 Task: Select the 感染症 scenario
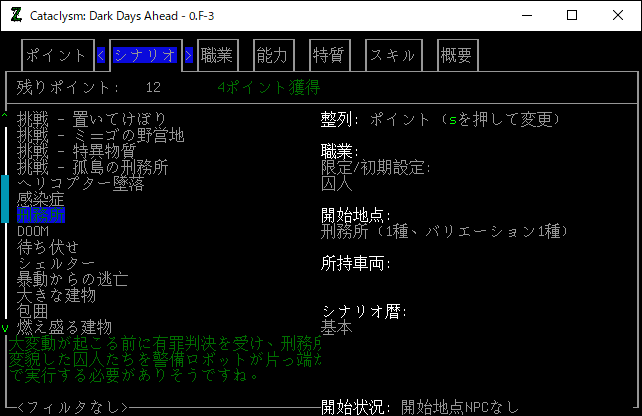(40, 199)
